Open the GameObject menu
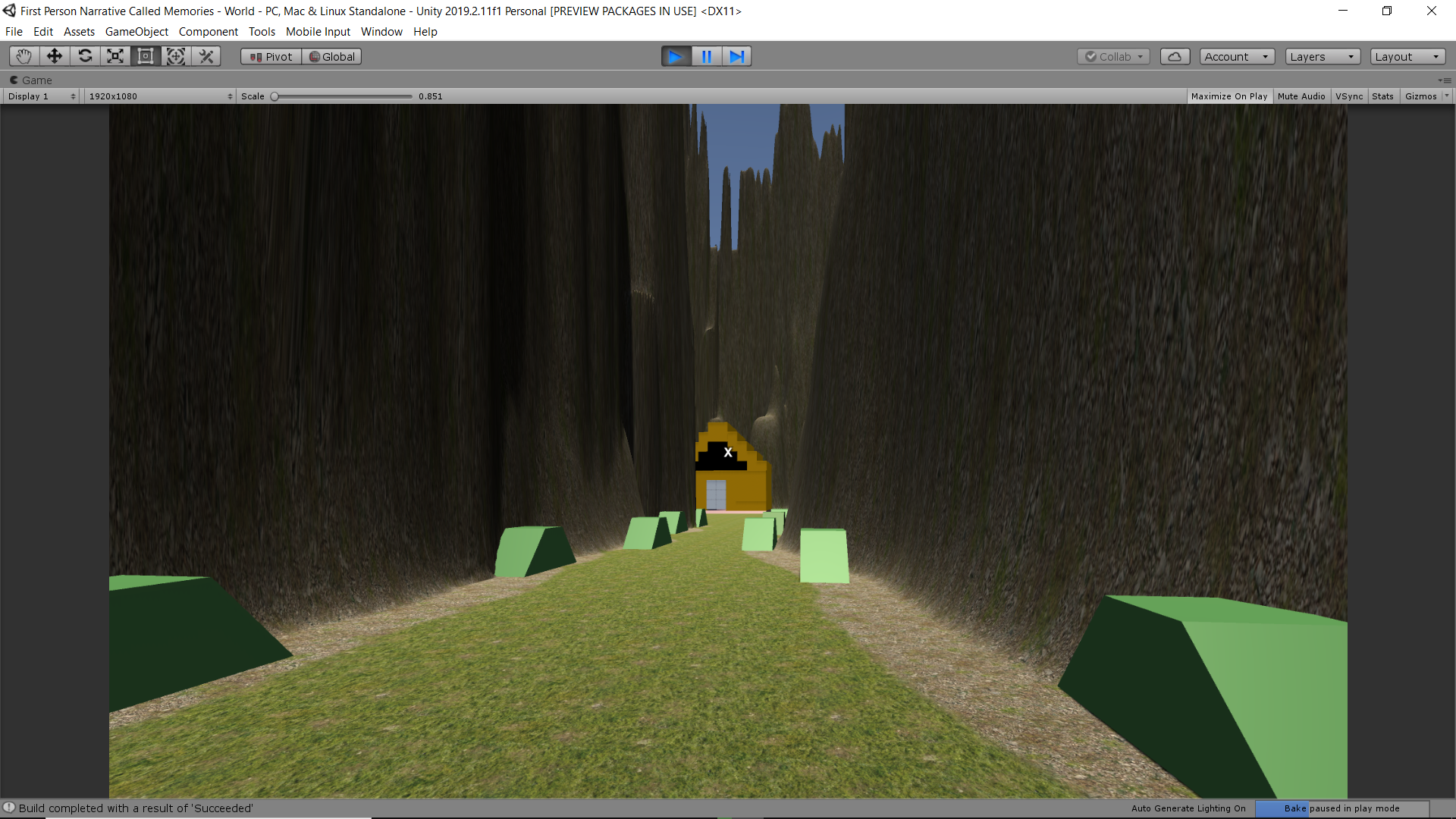This screenshot has height=819, width=1456. click(x=136, y=32)
